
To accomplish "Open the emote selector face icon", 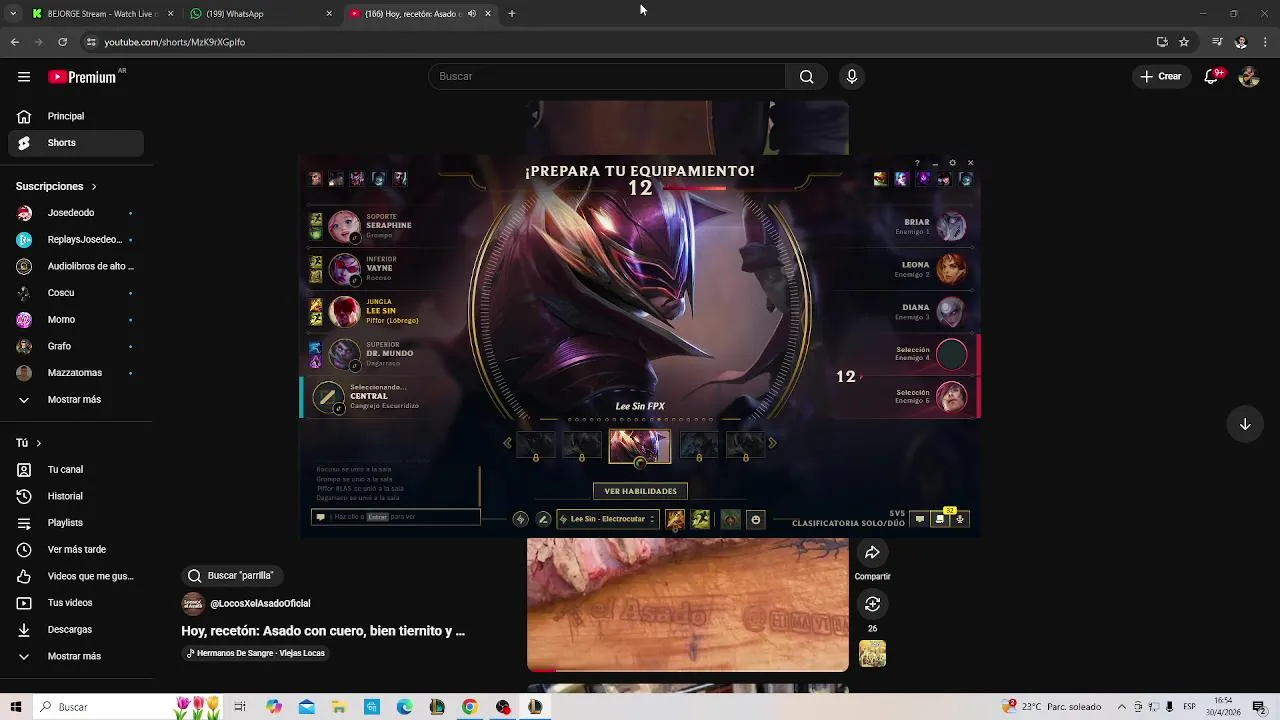I will coord(756,519).
